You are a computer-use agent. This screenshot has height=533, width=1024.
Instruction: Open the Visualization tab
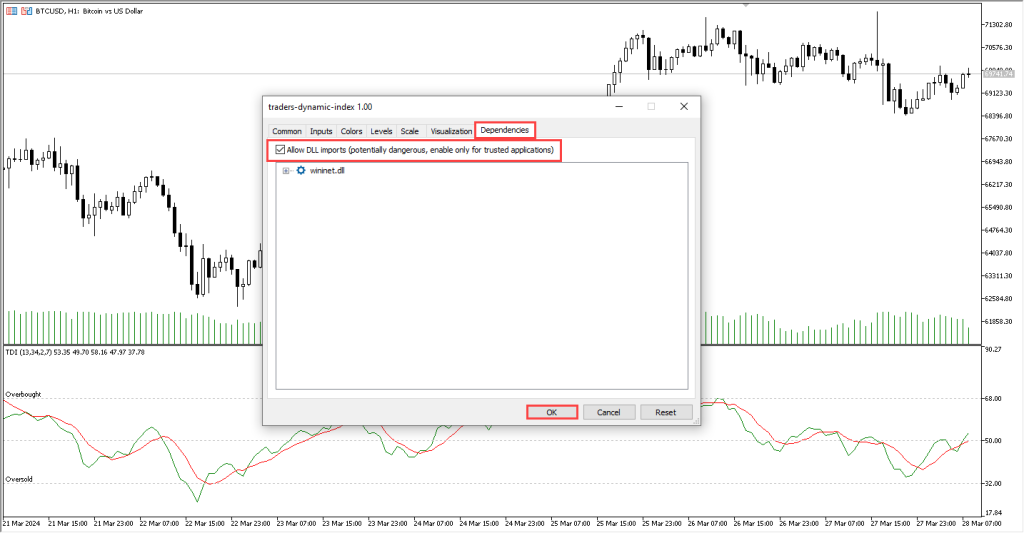point(451,131)
